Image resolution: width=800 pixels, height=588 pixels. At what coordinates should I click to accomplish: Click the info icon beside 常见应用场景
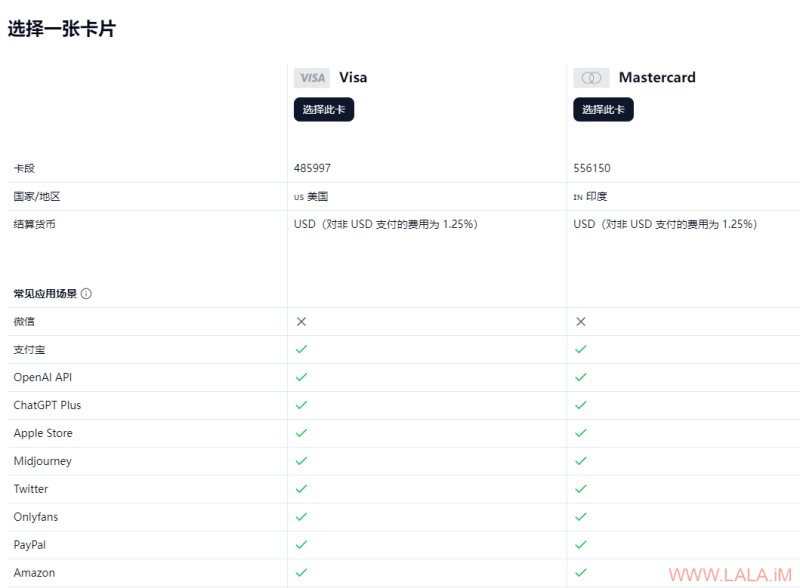click(86, 293)
